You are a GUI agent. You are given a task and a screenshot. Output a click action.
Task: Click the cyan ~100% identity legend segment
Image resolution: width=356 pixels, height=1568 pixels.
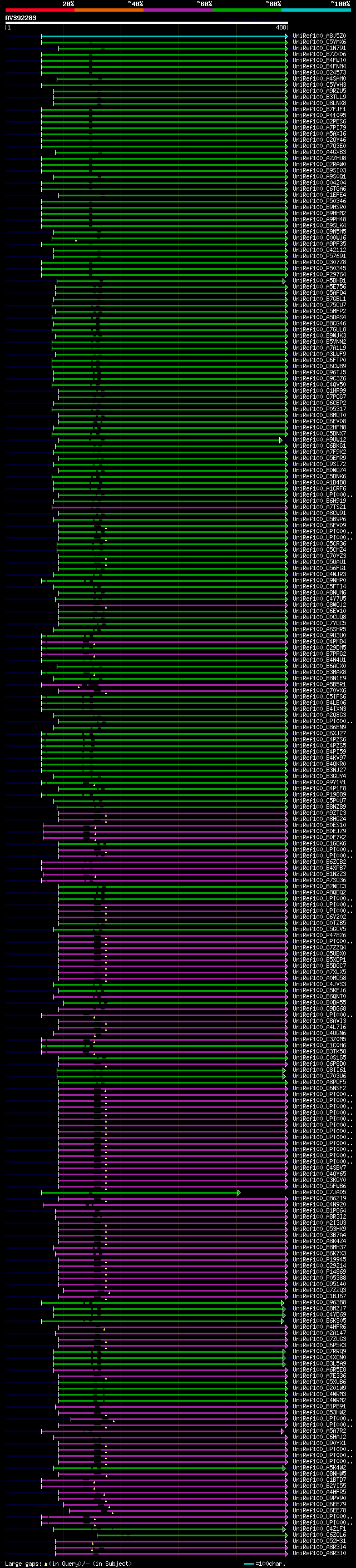pyautogui.click(x=316, y=10)
